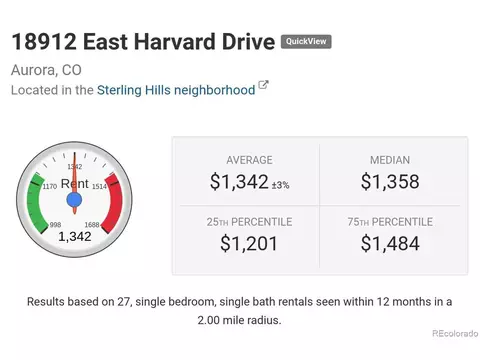Select the Median $1,358 value
Image resolution: width=480 pixels, height=360 pixels.
pyautogui.click(x=390, y=182)
